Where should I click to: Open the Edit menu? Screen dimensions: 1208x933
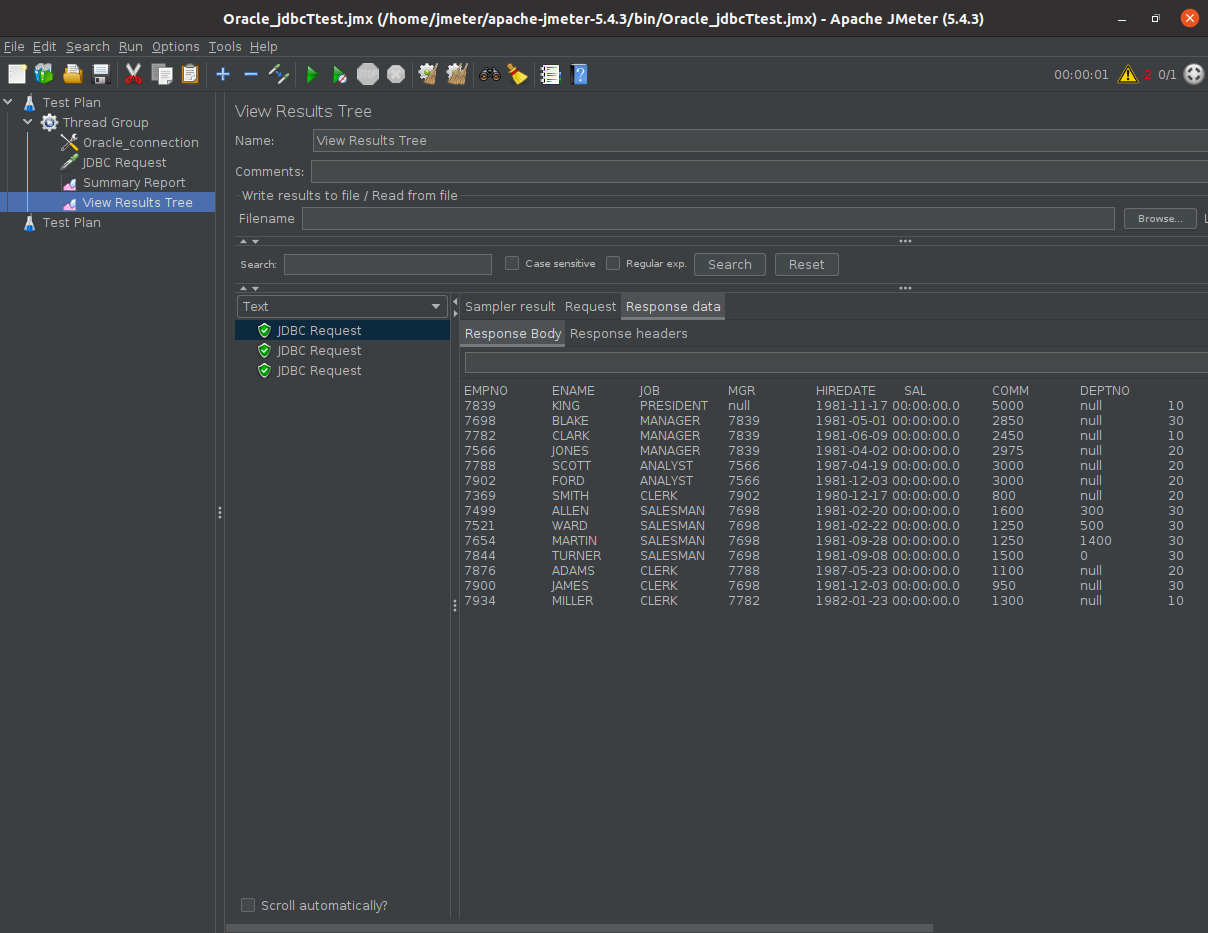(44, 46)
